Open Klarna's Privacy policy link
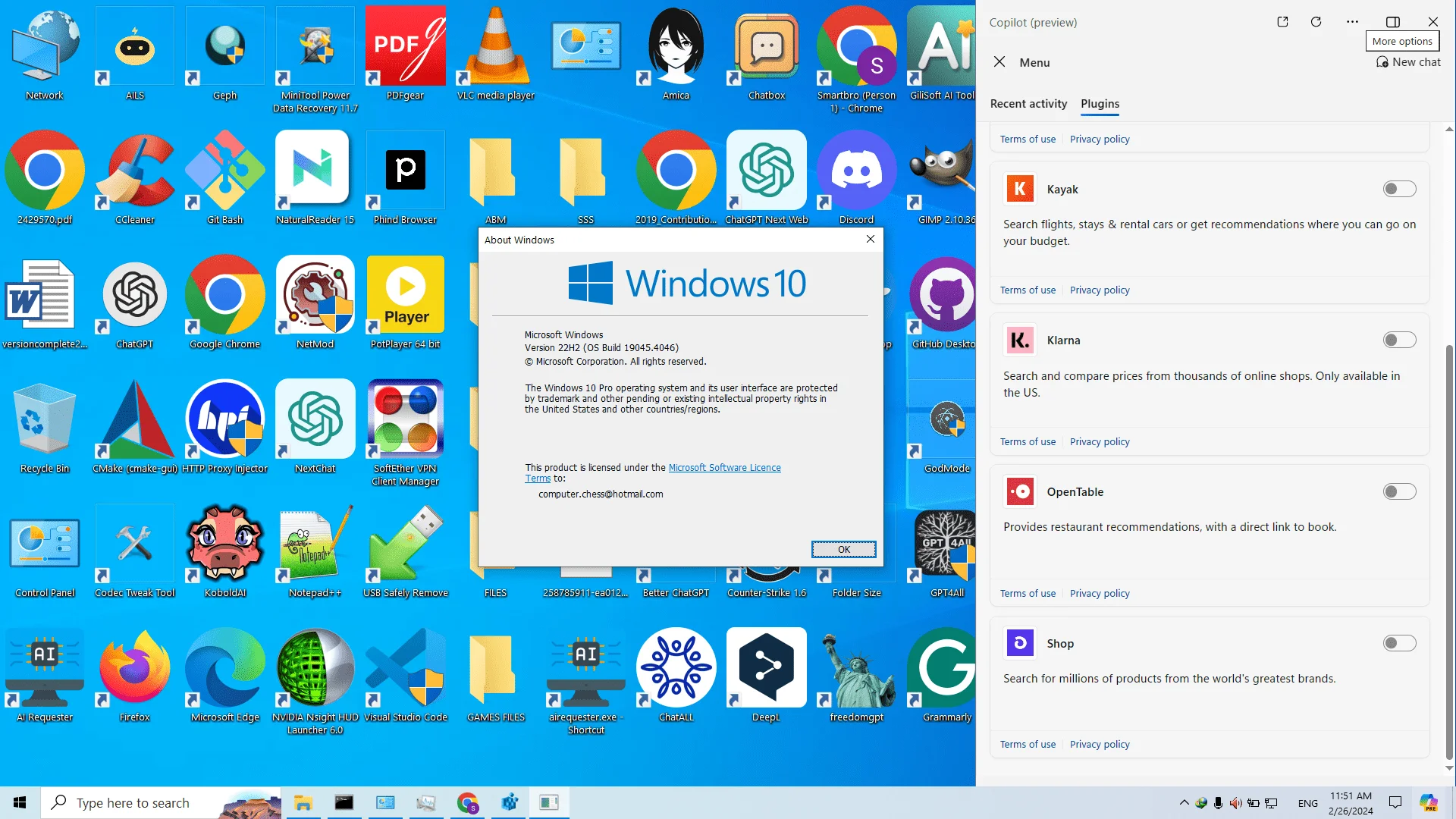This screenshot has height=819, width=1456. point(1100,442)
